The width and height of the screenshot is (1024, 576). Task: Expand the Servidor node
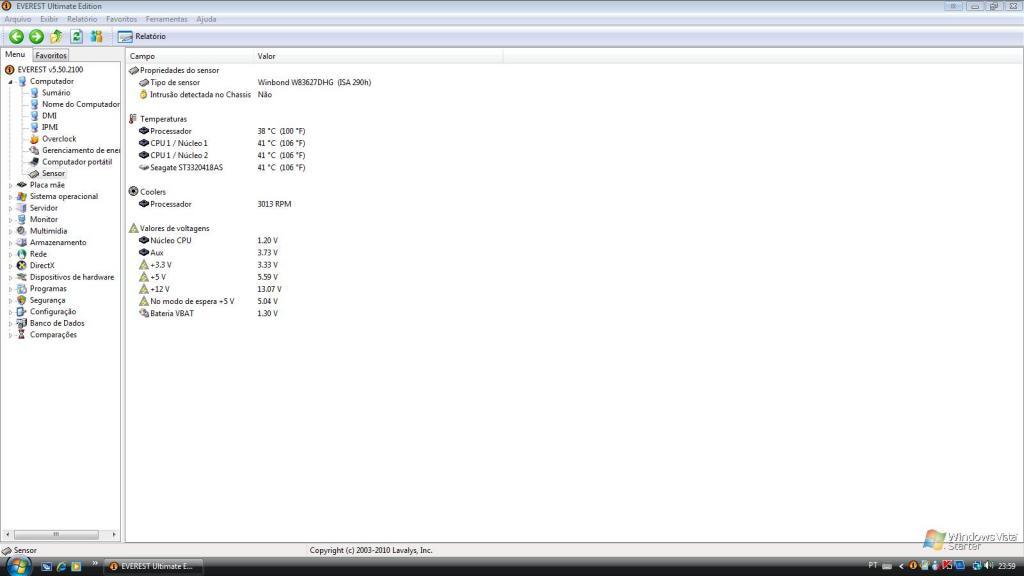point(10,208)
